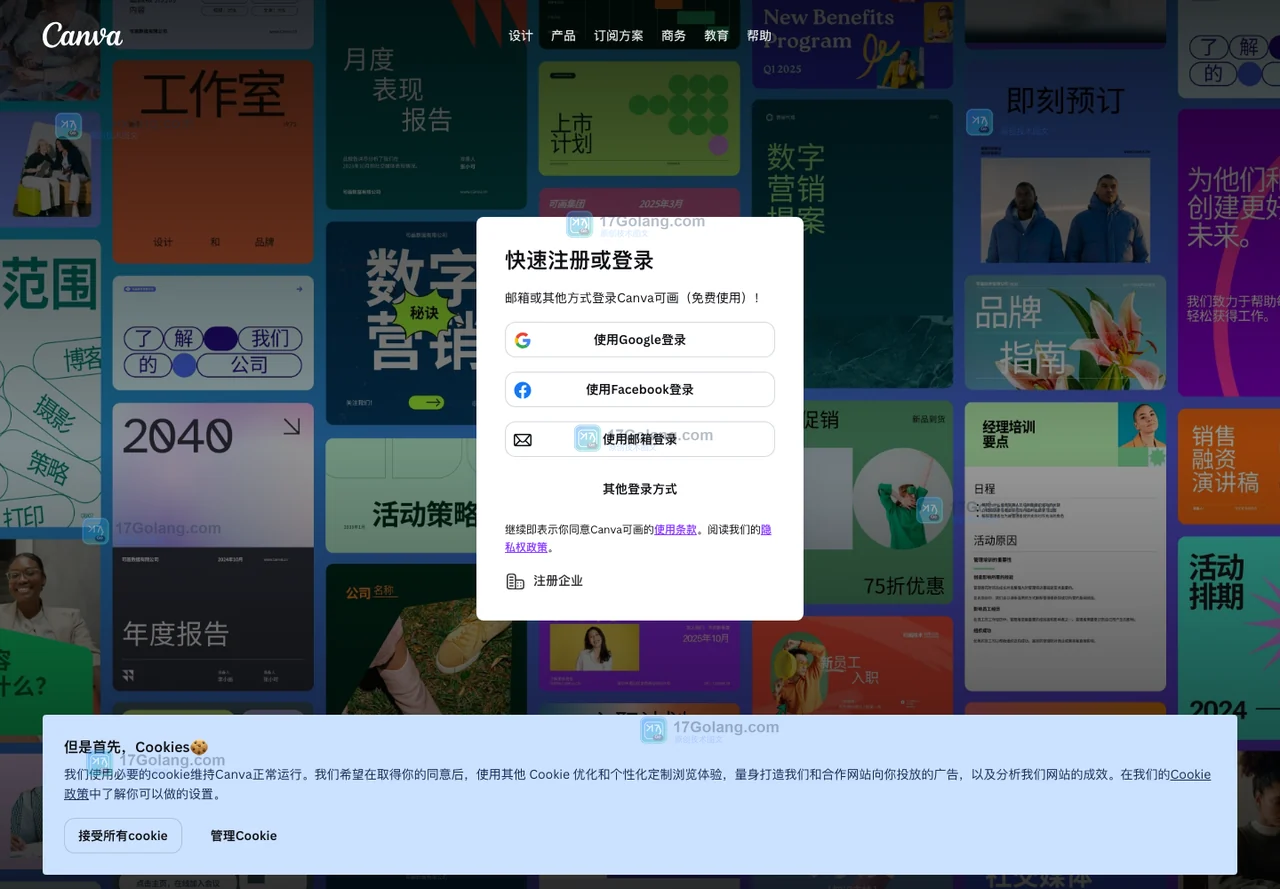1280x889 pixels.
Task: Select the 销售融资演讲稿 template thumbnail
Action: click(x=1229, y=466)
